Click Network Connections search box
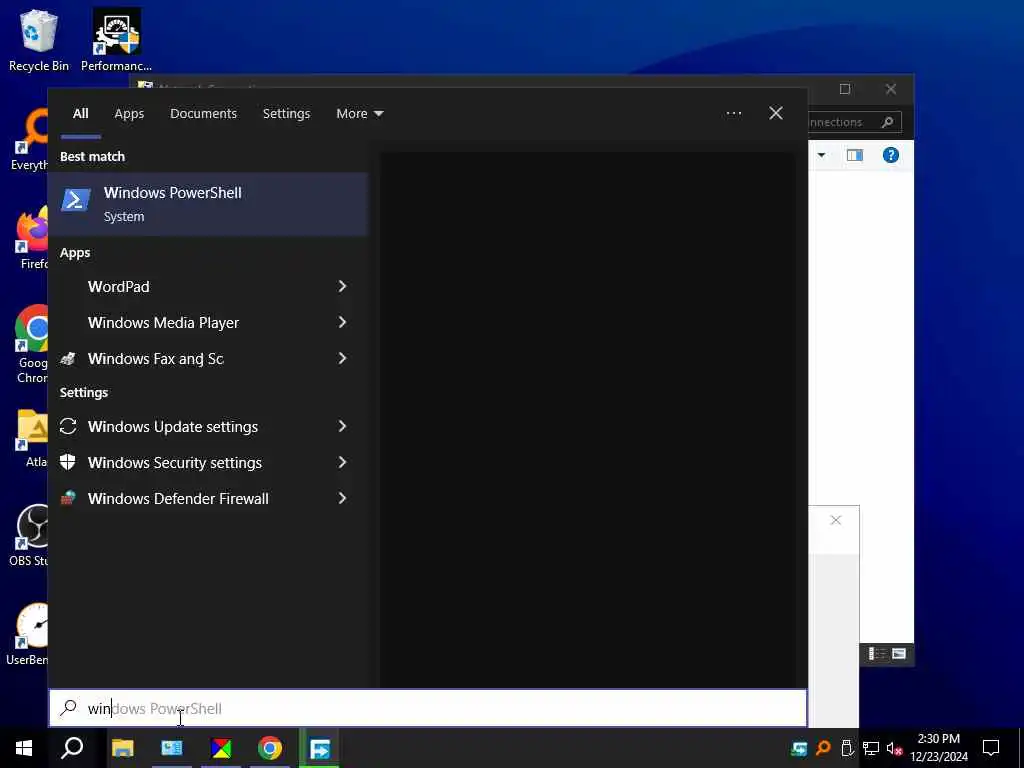Image resolution: width=1024 pixels, height=768 pixels. pyautogui.click(x=854, y=122)
